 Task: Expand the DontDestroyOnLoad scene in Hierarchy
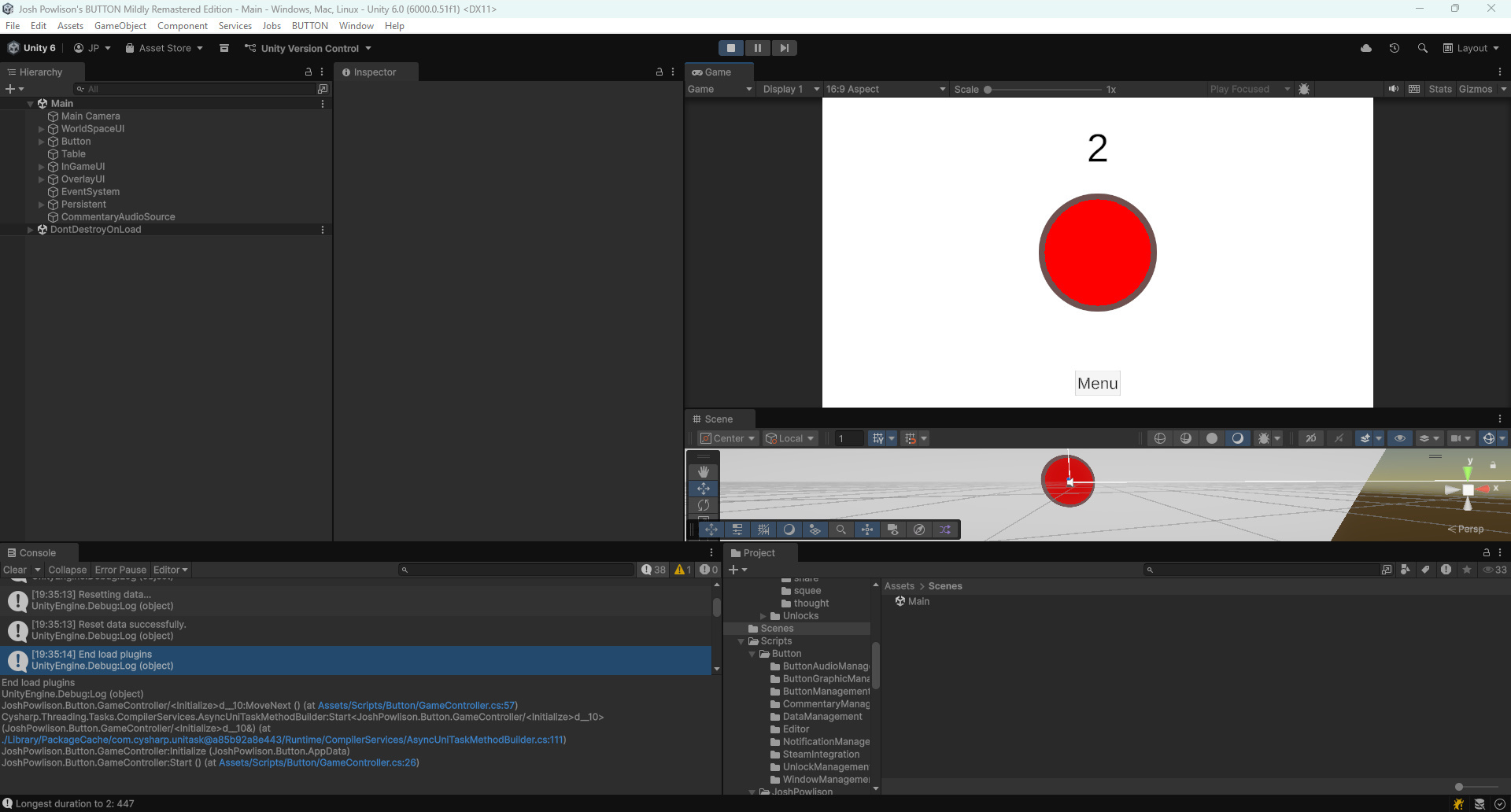[x=30, y=230]
